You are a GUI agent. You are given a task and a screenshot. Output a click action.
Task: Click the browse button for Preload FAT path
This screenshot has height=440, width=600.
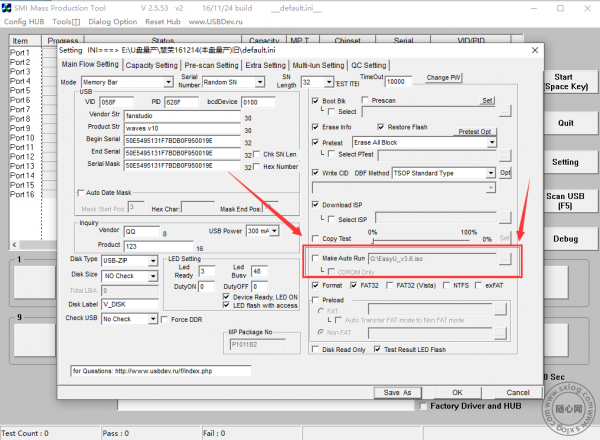point(500,309)
